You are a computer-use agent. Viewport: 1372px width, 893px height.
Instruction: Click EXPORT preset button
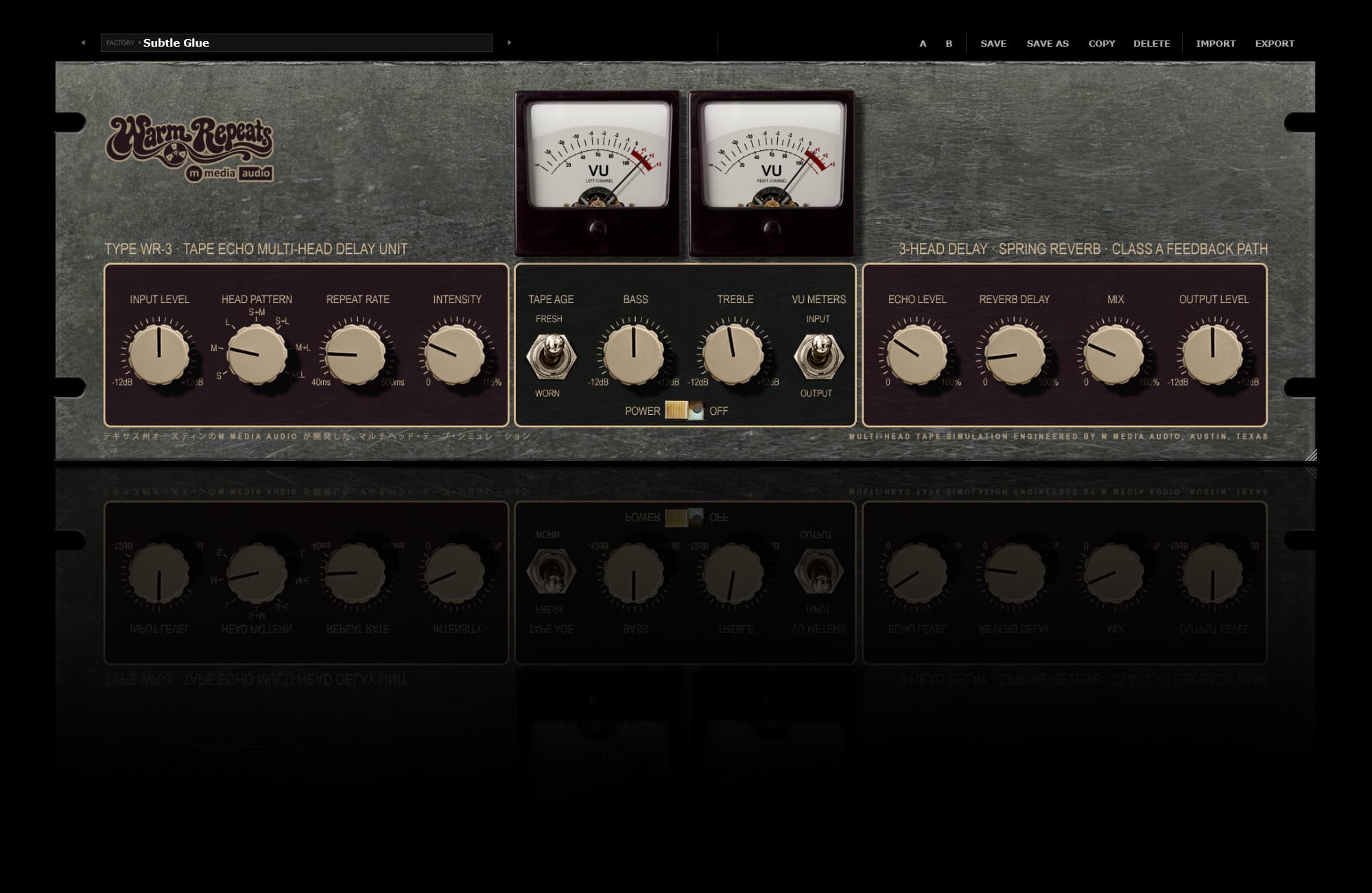(1275, 43)
